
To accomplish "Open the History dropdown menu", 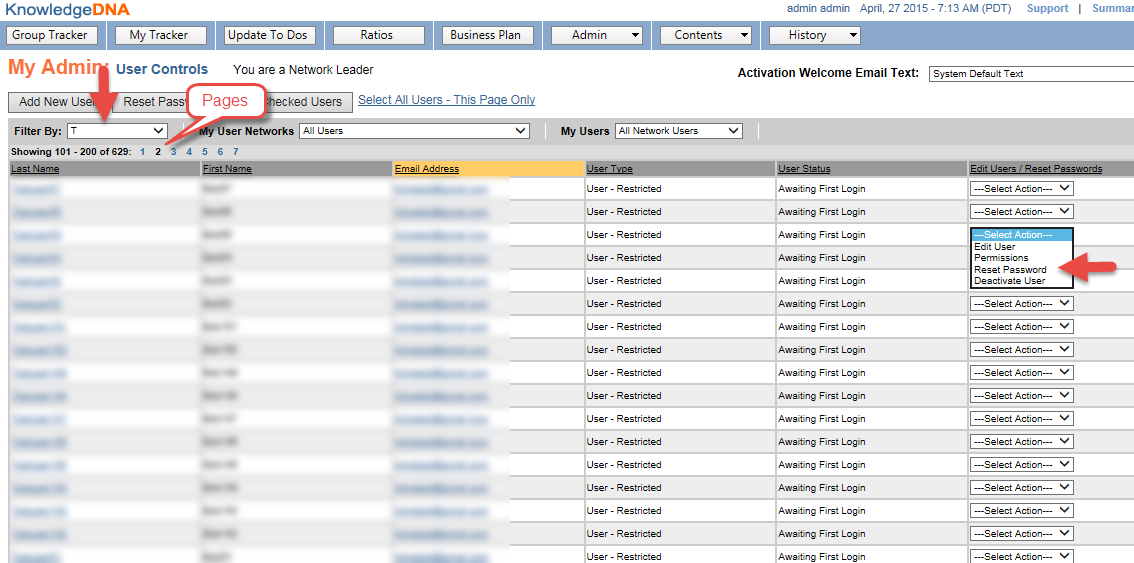I will click(x=814, y=35).
